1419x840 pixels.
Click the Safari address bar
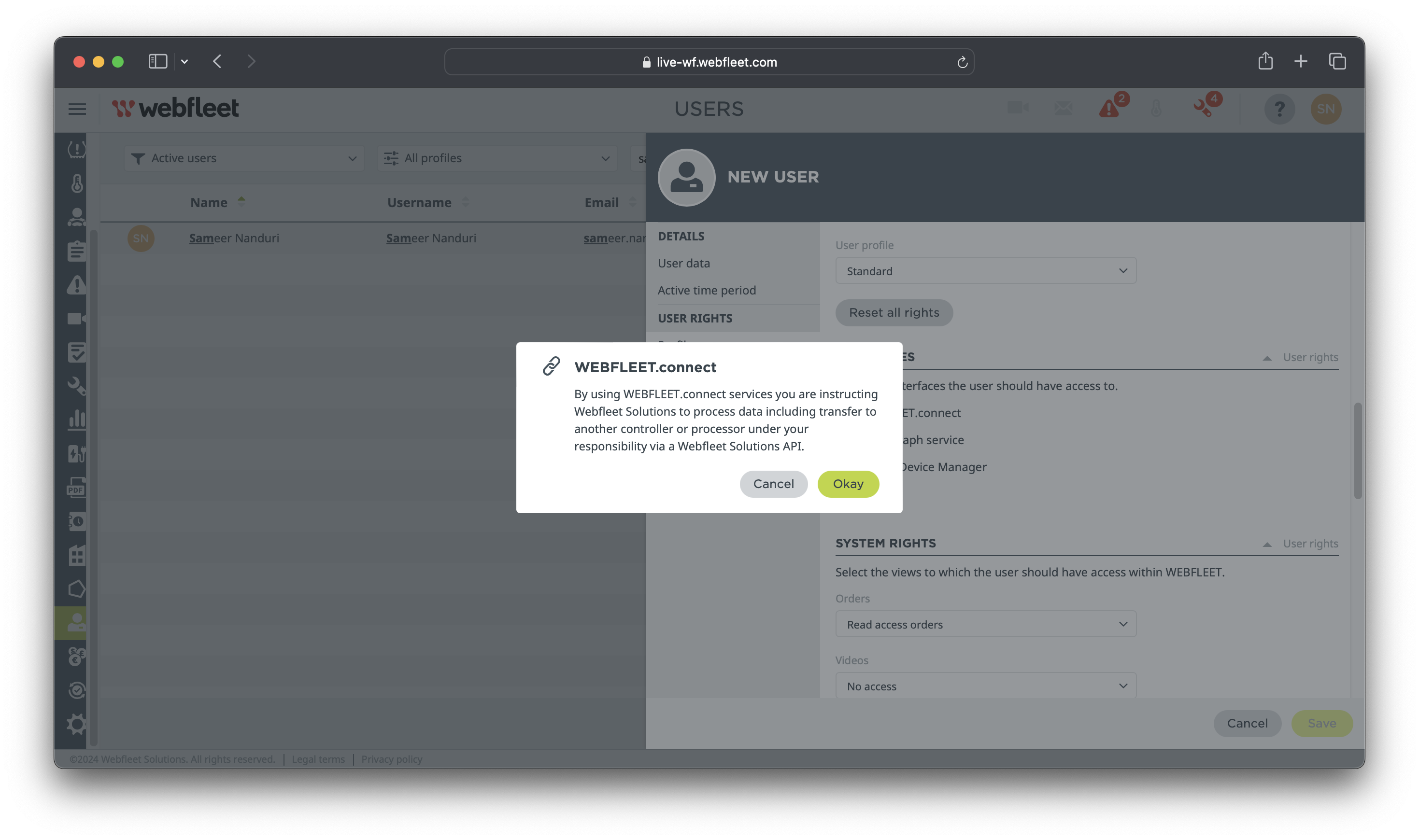click(709, 62)
